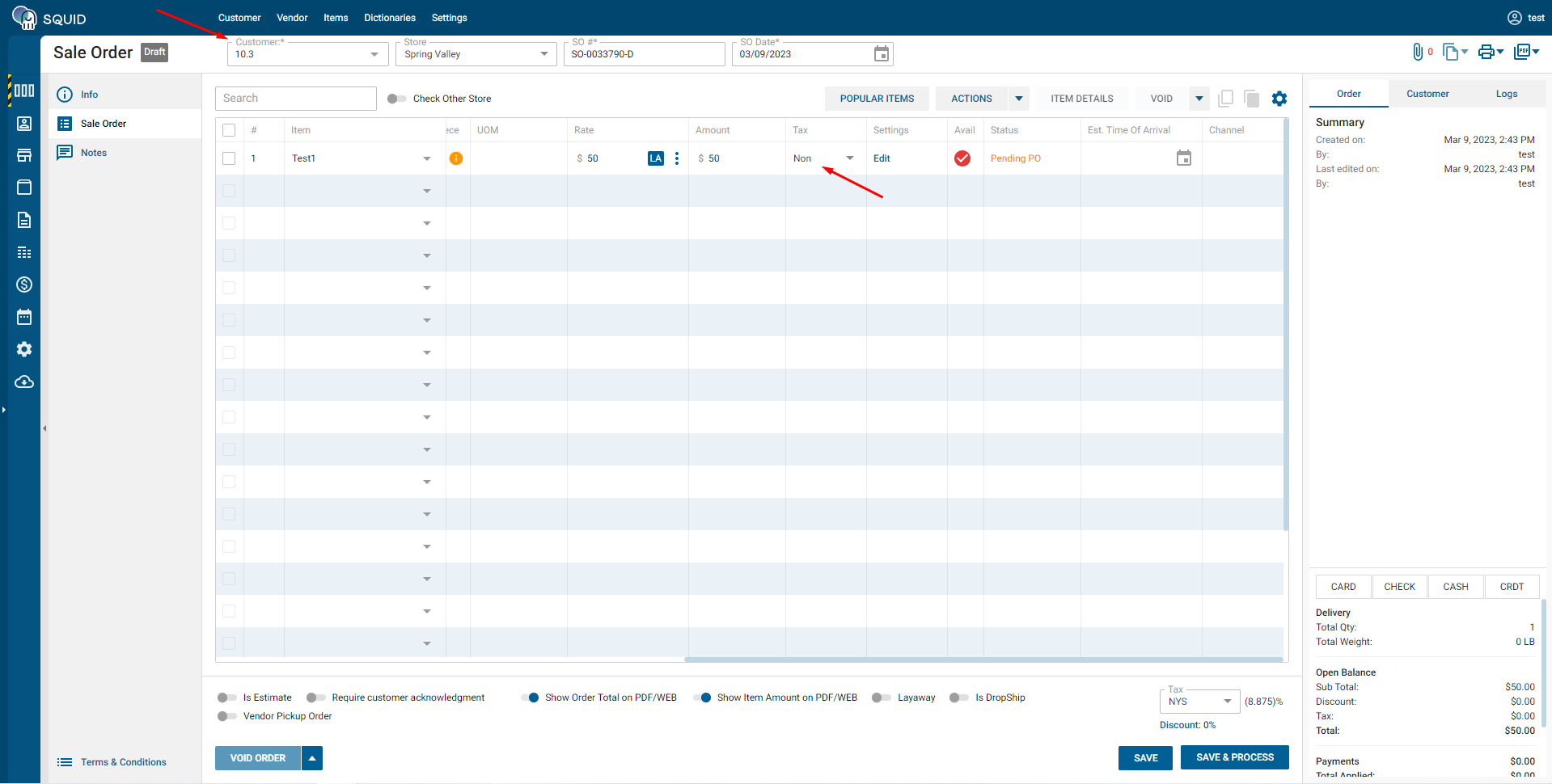The image size is (1552, 784).
Task: Open the three-dot menu beside Rate
Action: pos(677,158)
